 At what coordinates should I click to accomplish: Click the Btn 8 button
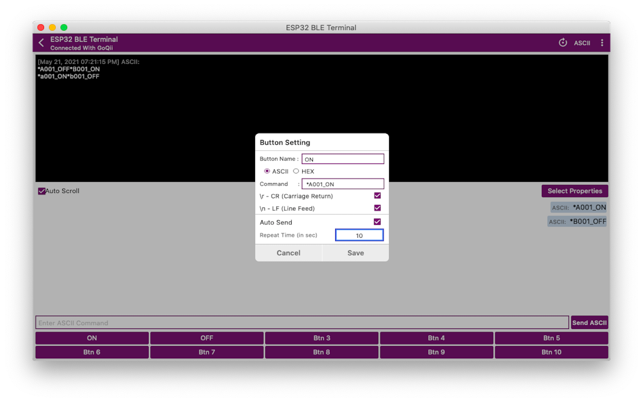pyautogui.click(x=322, y=352)
